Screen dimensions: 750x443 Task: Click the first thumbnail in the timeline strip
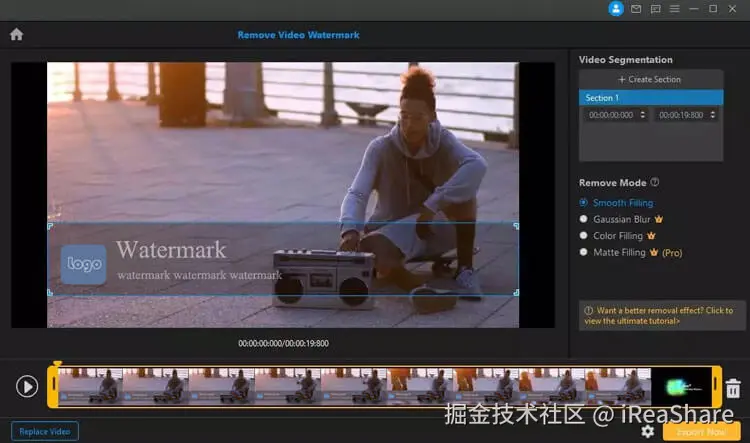[90, 387]
